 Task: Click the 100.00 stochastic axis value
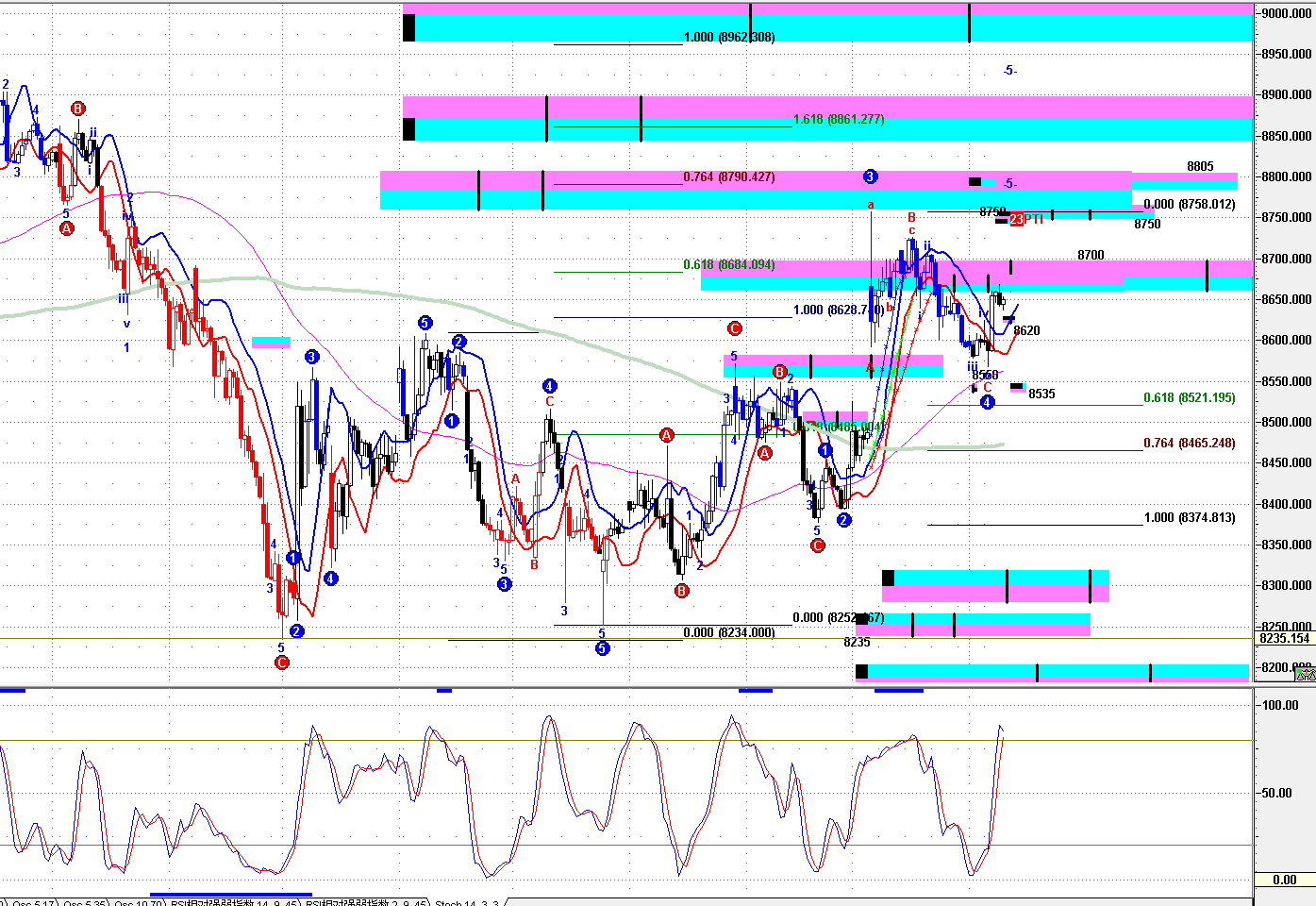(x=1281, y=706)
